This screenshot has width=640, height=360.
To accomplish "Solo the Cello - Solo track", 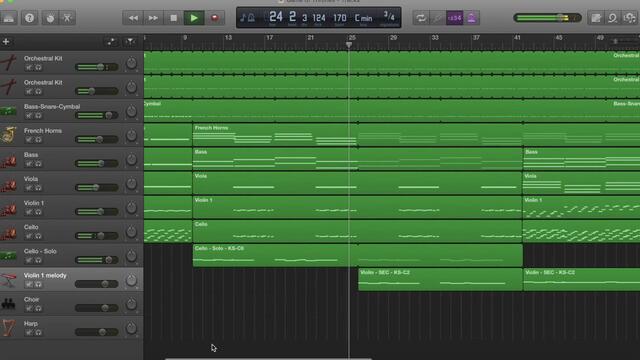I will (x=38, y=260).
